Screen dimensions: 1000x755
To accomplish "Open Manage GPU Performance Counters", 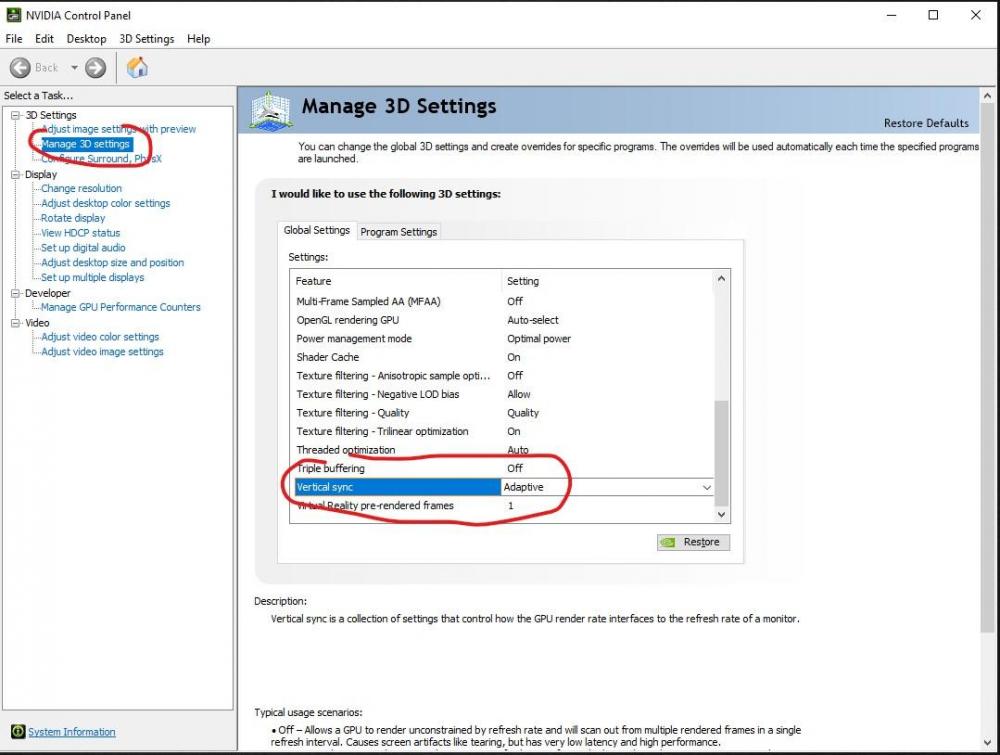I will point(121,307).
